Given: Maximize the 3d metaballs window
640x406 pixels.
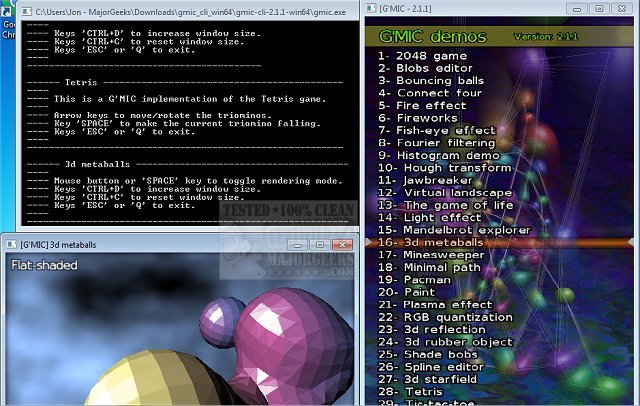Looking at the screenshot, I should (x=320, y=245).
